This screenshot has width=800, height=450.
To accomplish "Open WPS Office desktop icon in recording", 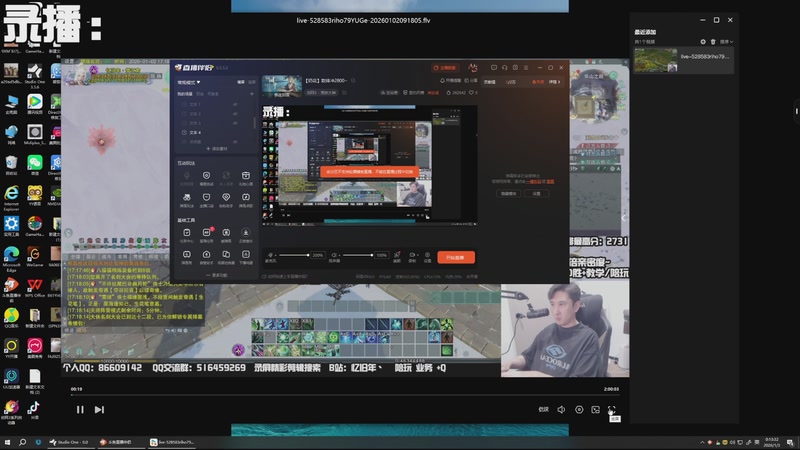I will click(35, 287).
